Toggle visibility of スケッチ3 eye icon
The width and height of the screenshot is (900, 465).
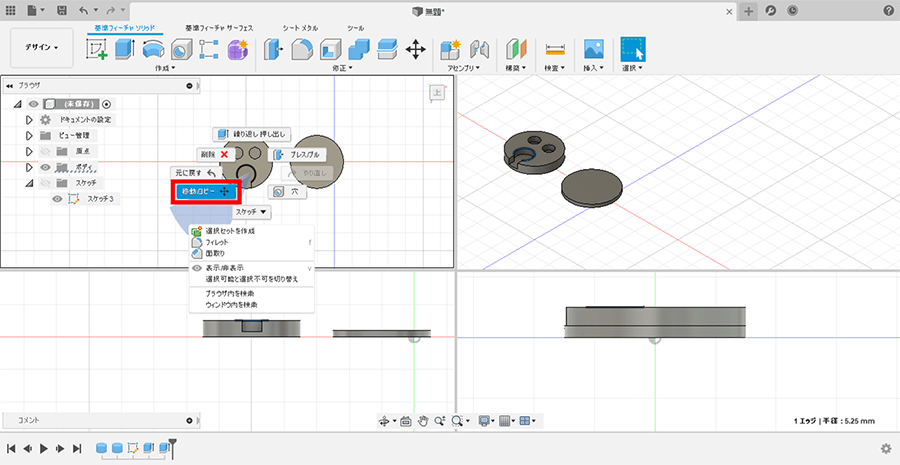(x=58, y=199)
